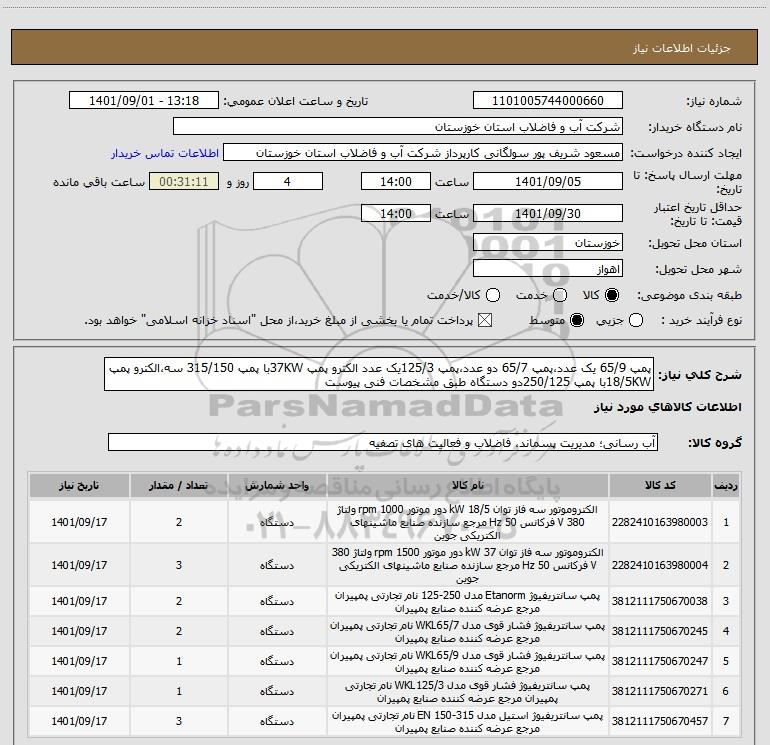Viewport: 770px width, 745px height.
Task: Click the announcement date field 1401/09/01 - 13:18
Action: click(144, 101)
